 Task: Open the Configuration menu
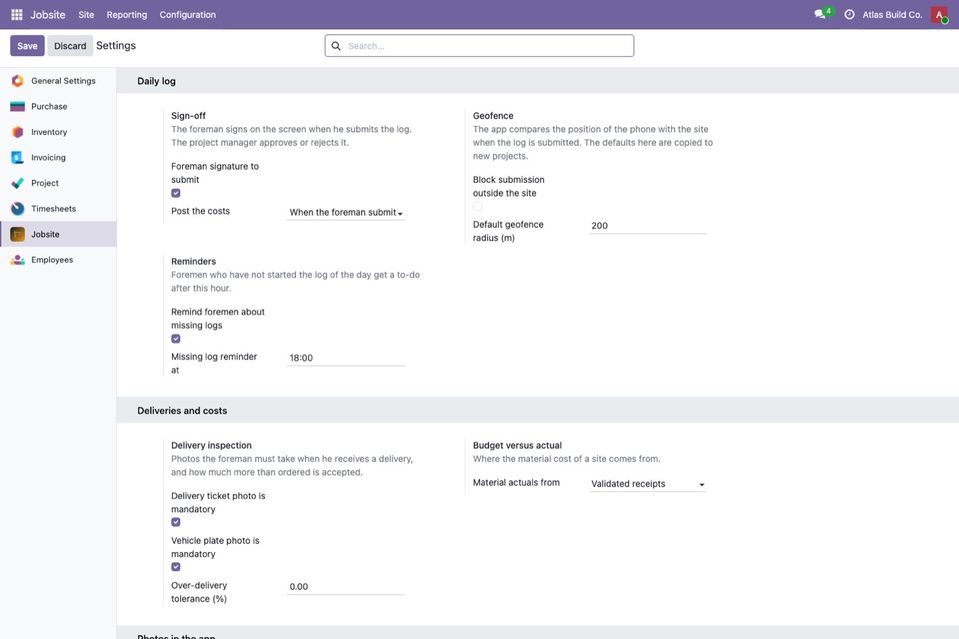click(x=188, y=15)
